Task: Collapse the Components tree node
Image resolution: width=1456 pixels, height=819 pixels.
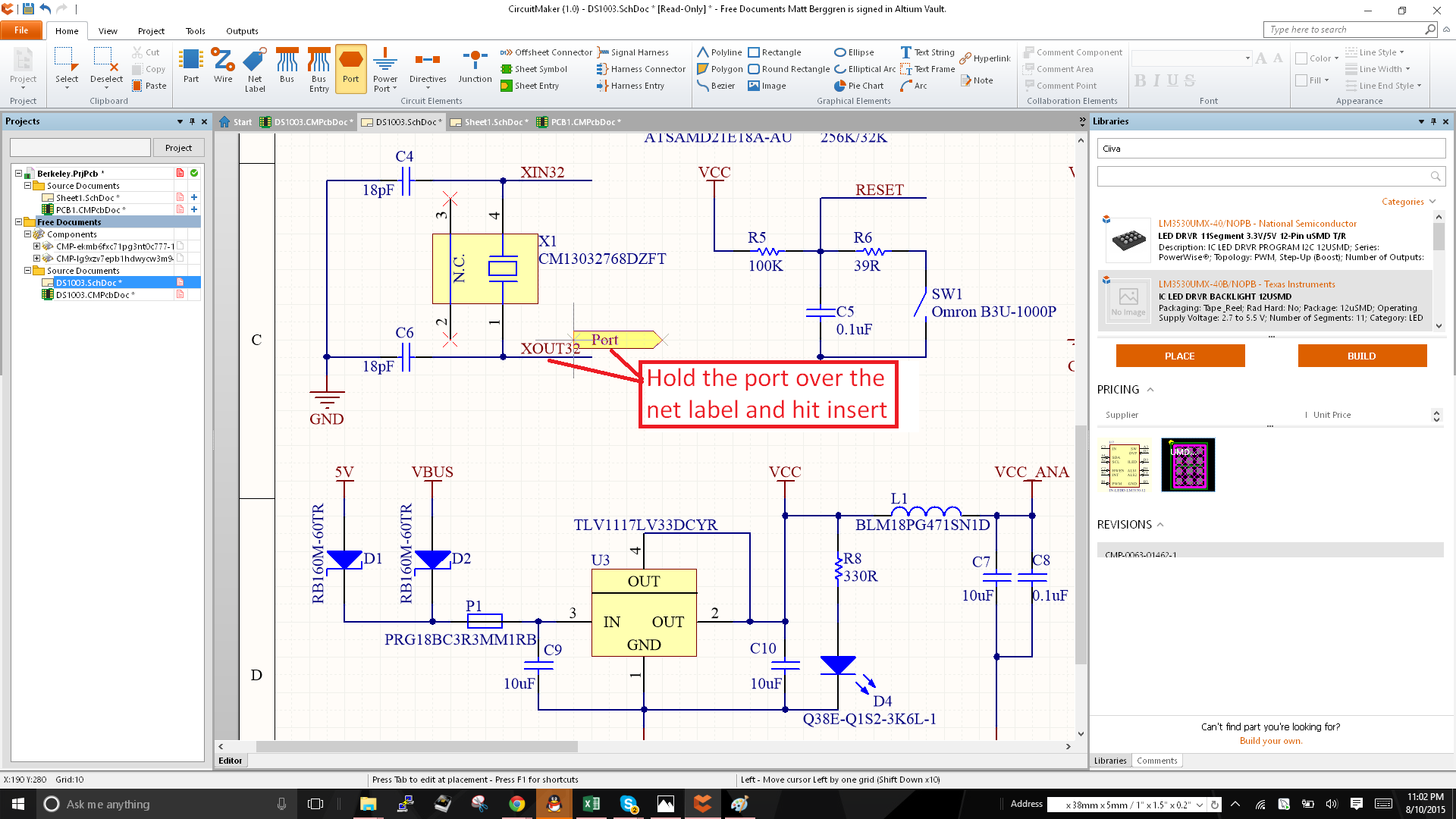Action: (27, 234)
